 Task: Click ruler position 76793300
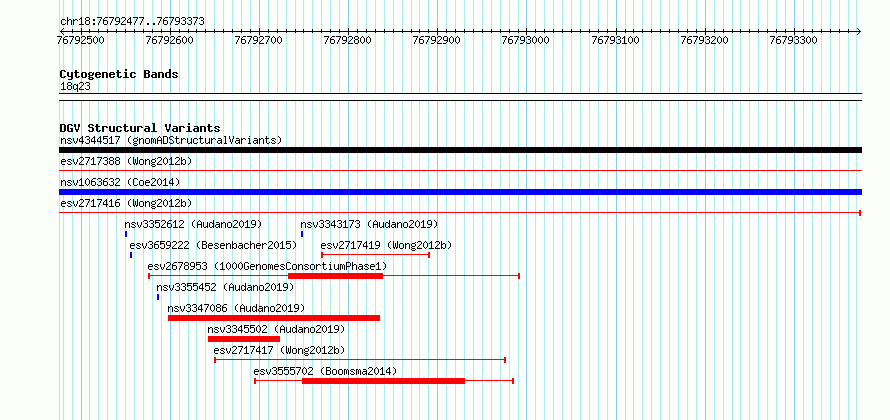(794, 40)
